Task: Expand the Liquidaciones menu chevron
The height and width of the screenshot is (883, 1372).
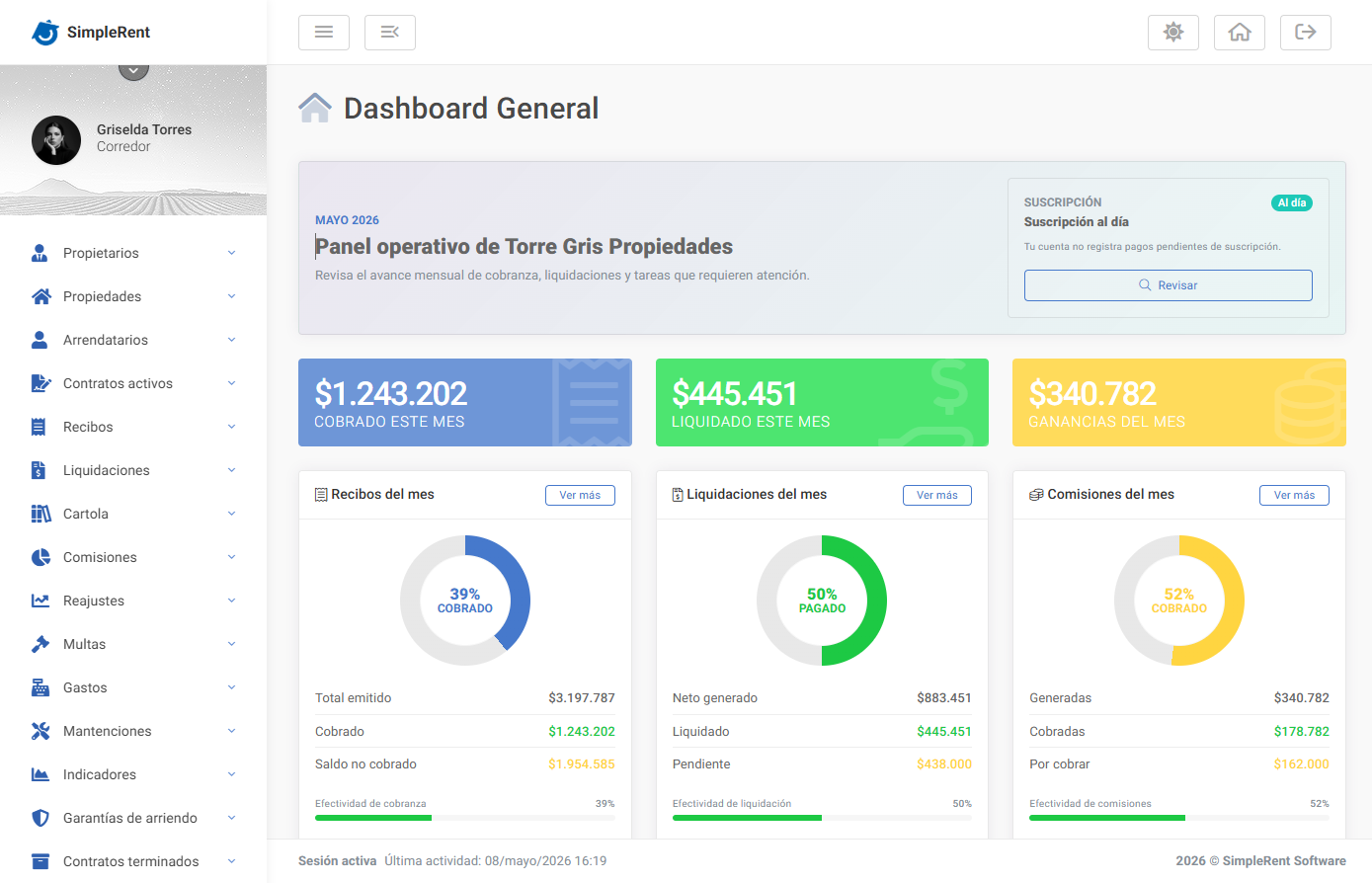Action: pyautogui.click(x=232, y=470)
